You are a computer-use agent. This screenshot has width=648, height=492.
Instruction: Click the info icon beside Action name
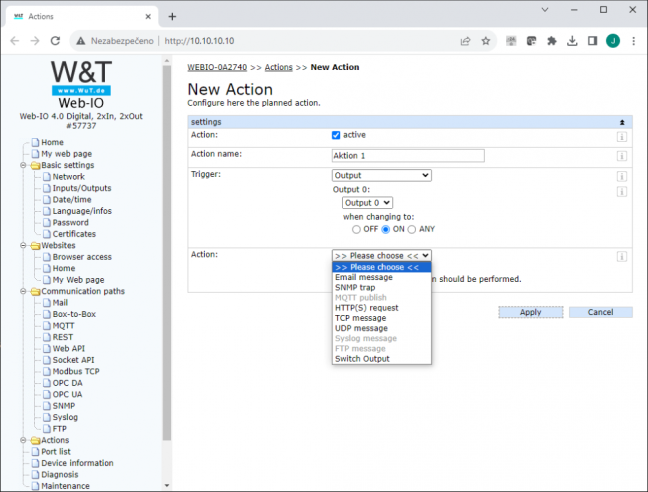pyautogui.click(x=622, y=156)
